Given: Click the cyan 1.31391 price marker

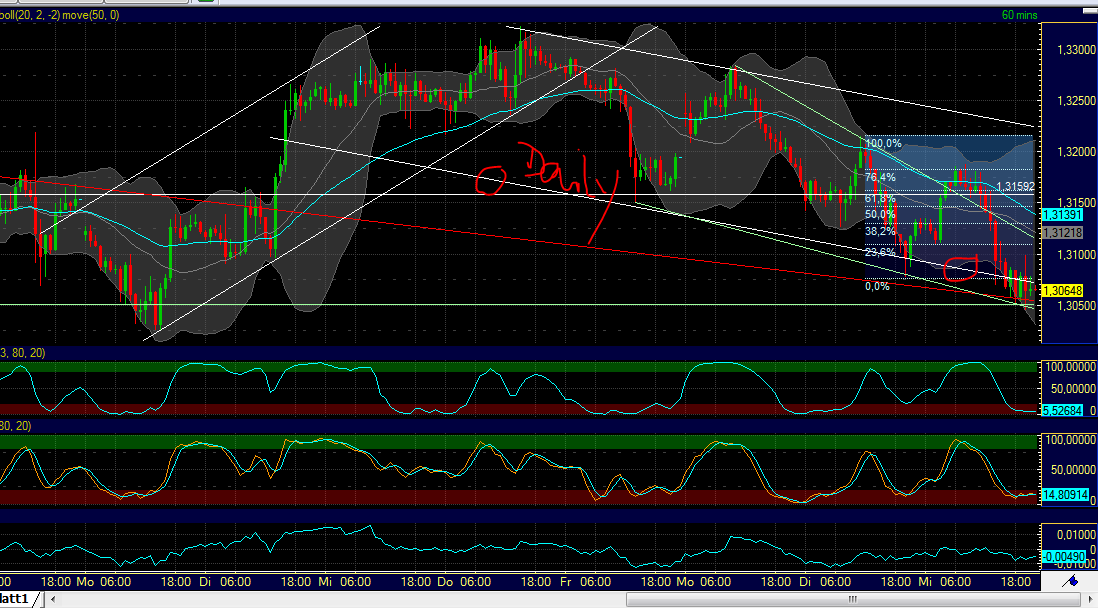Looking at the screenshot, I should pos(1064,212).
